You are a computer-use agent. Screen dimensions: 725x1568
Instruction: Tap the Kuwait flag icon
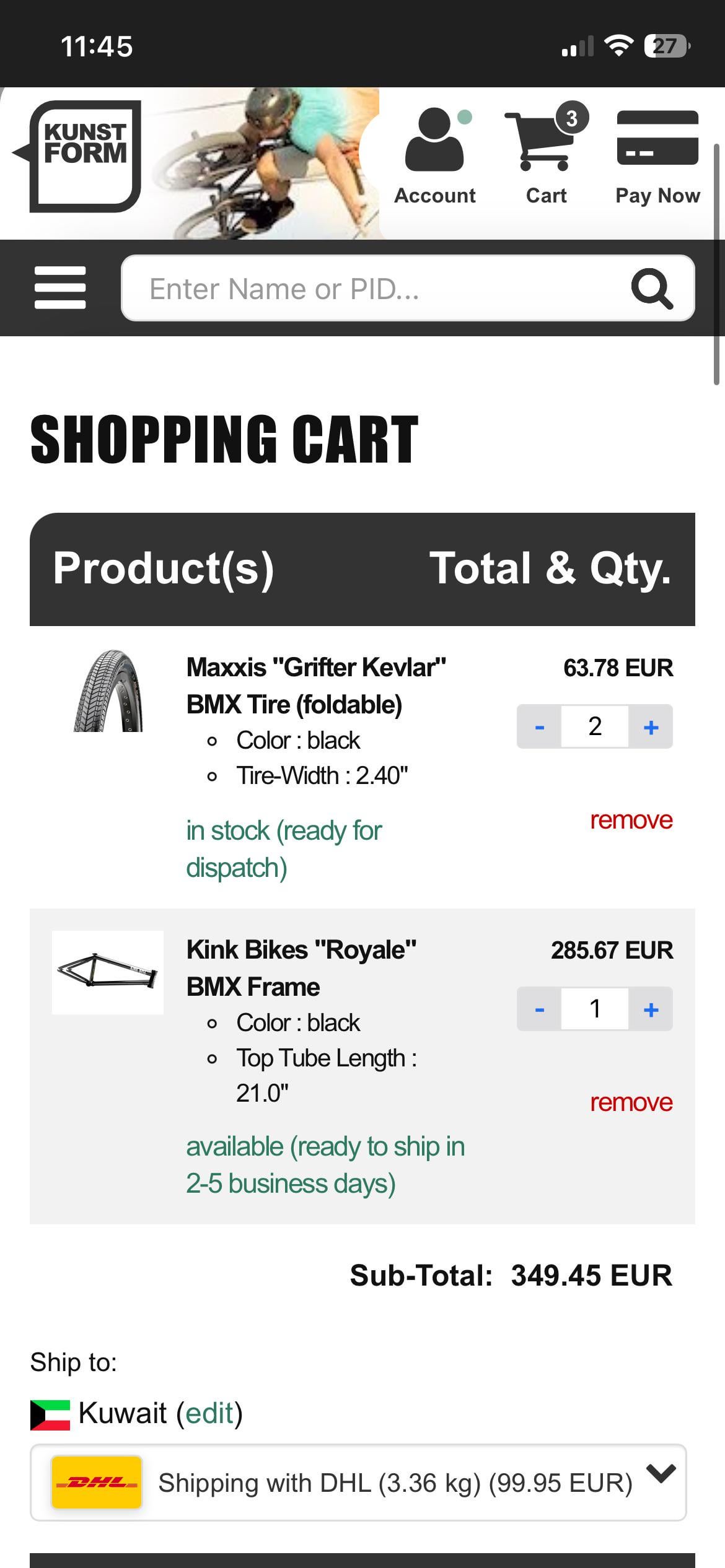pos(50,1415)
